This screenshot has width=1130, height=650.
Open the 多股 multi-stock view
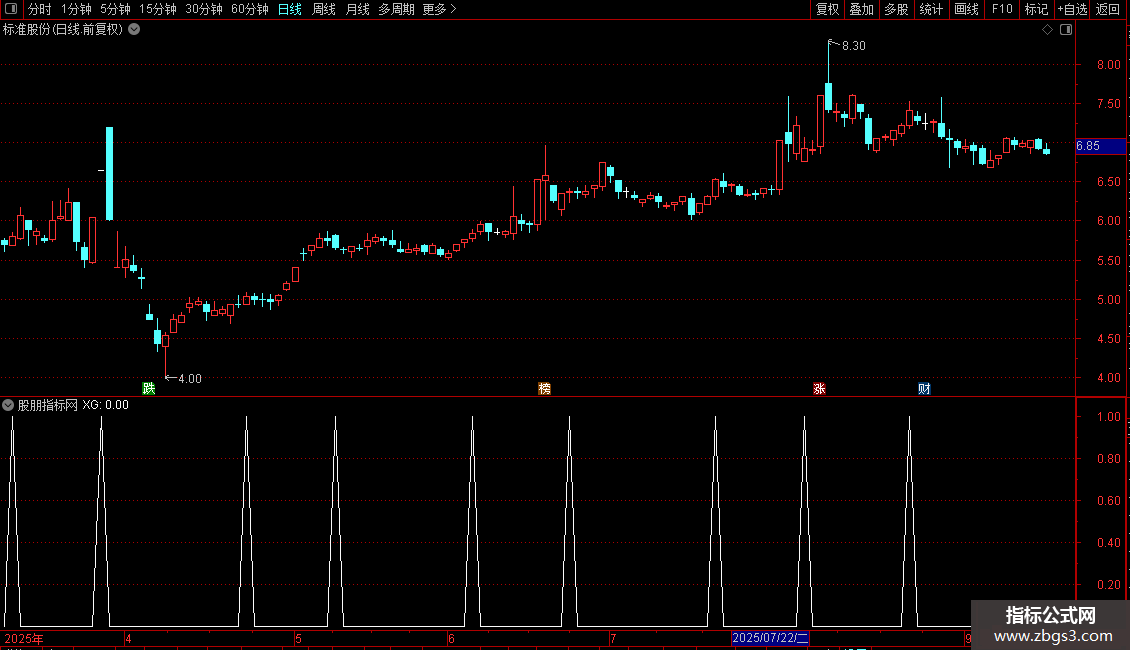click(x=896, y=9)
